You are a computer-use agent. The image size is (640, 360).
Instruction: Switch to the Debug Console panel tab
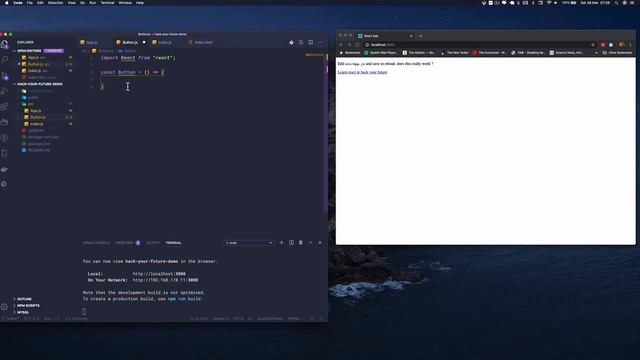click(96, 243)
